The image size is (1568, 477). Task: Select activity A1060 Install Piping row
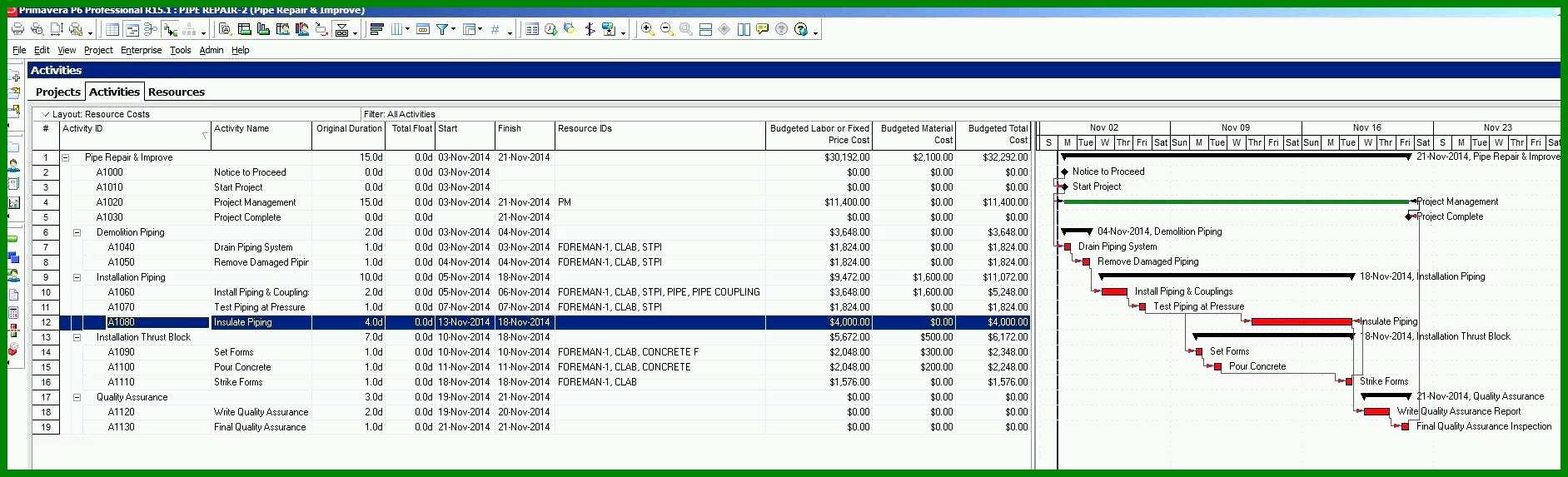(531, 292)
